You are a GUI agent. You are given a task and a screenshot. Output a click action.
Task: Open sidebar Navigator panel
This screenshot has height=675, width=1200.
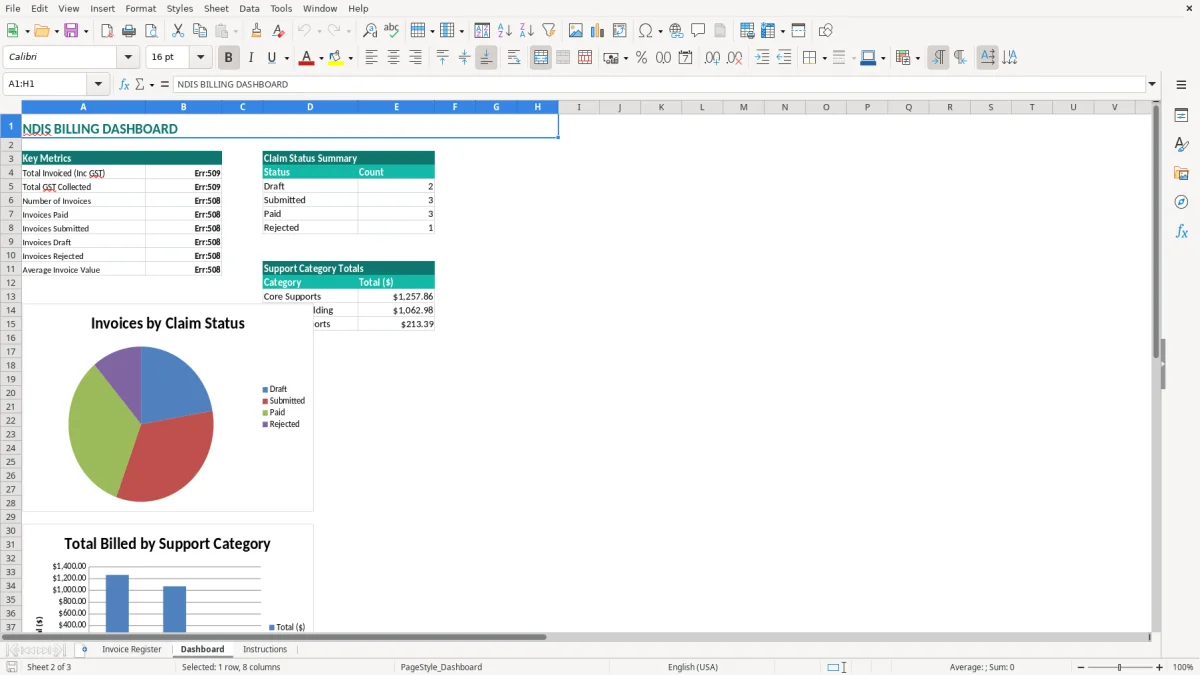pos(1181,203)
